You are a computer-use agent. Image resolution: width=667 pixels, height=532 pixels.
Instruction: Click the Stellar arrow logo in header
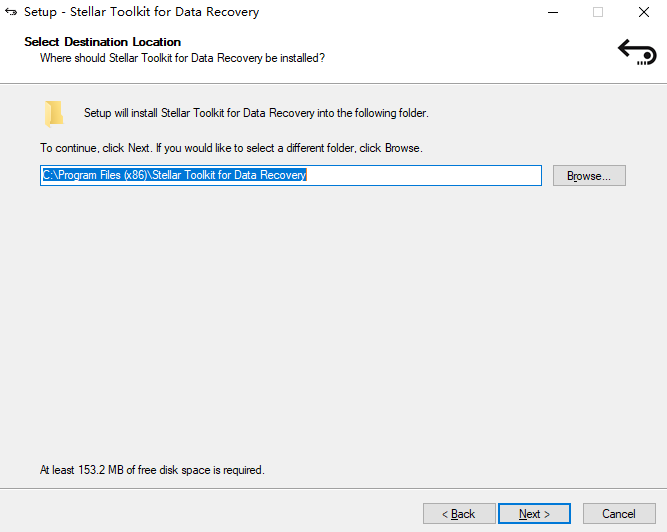coord(636,50)
